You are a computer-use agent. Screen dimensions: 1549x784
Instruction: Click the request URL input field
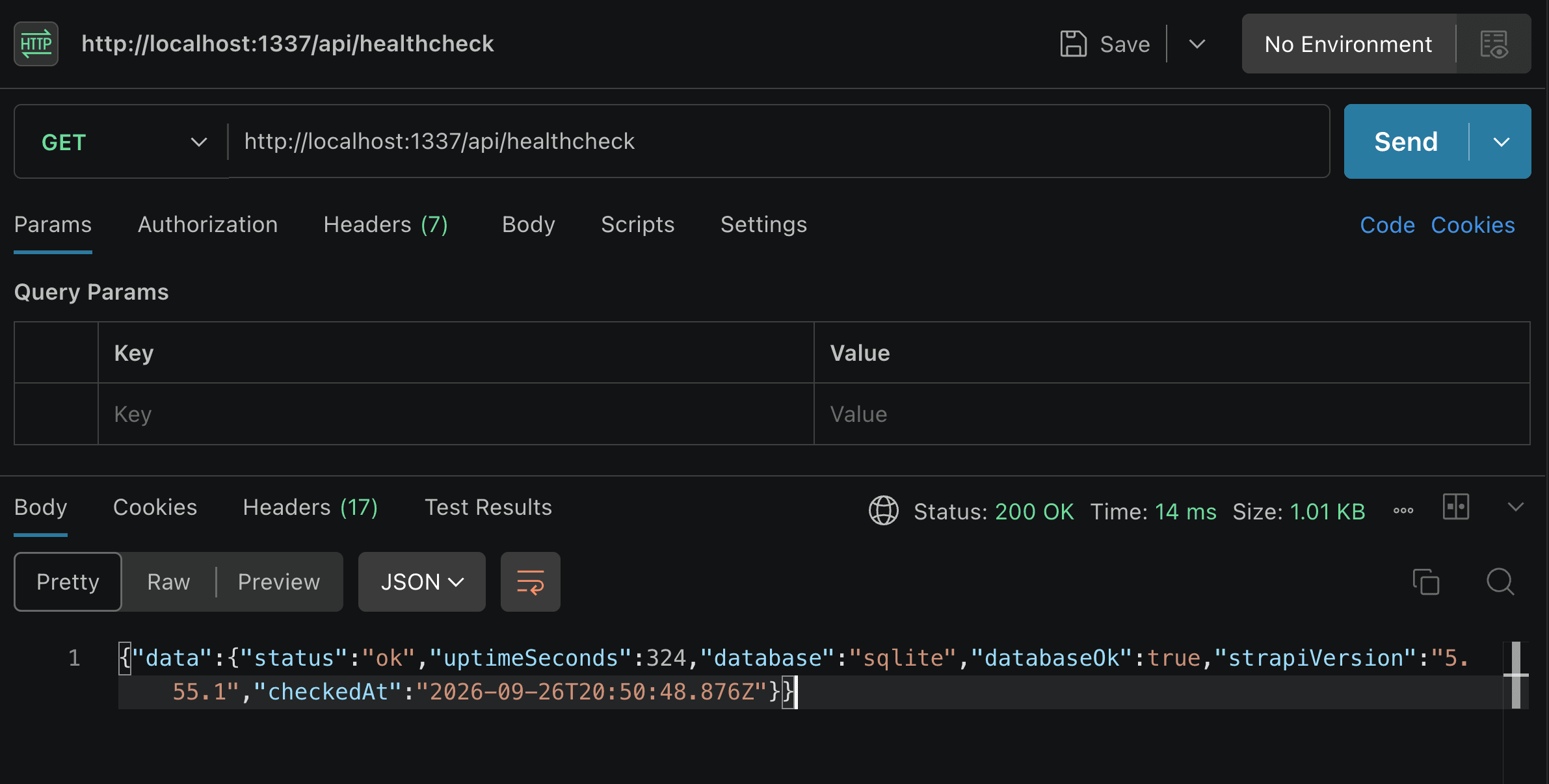click(778, 142)
